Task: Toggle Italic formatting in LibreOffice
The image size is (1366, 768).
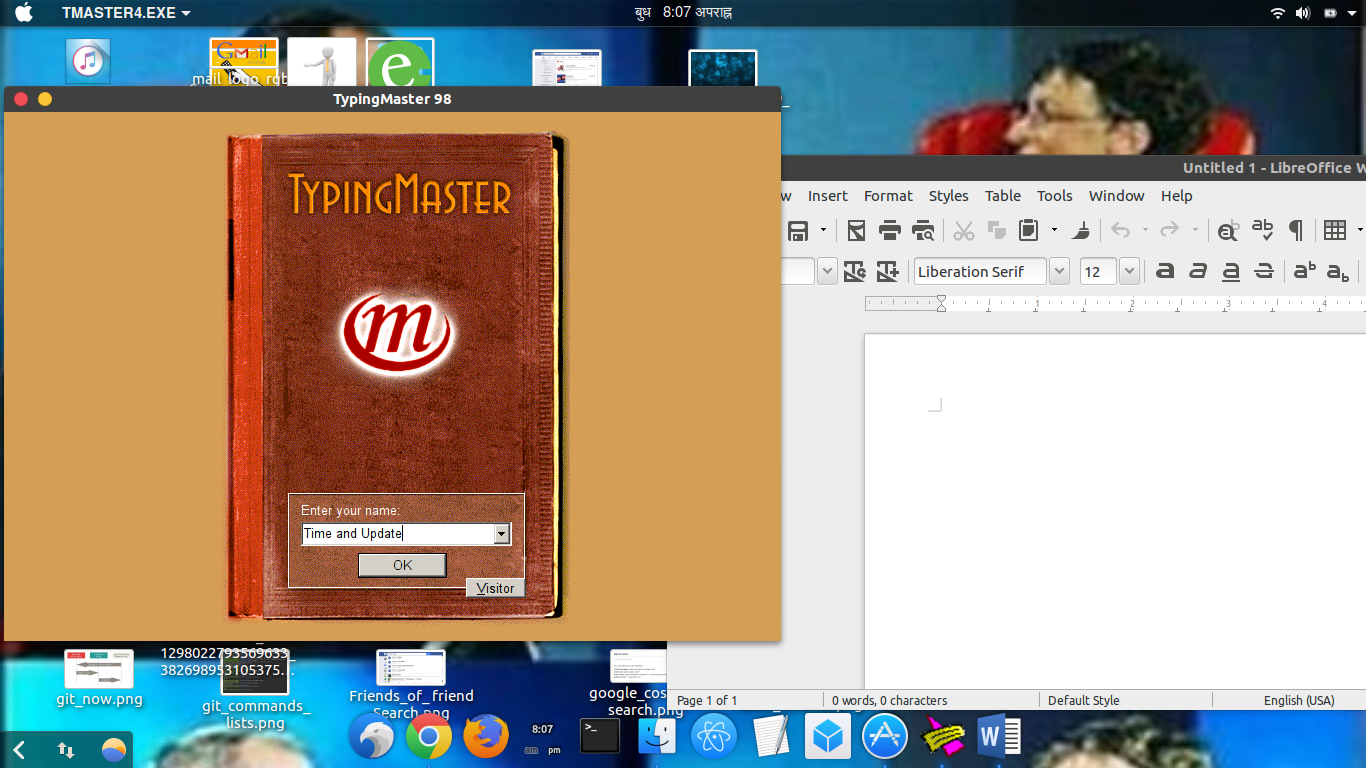Action: click(1198, 271)
